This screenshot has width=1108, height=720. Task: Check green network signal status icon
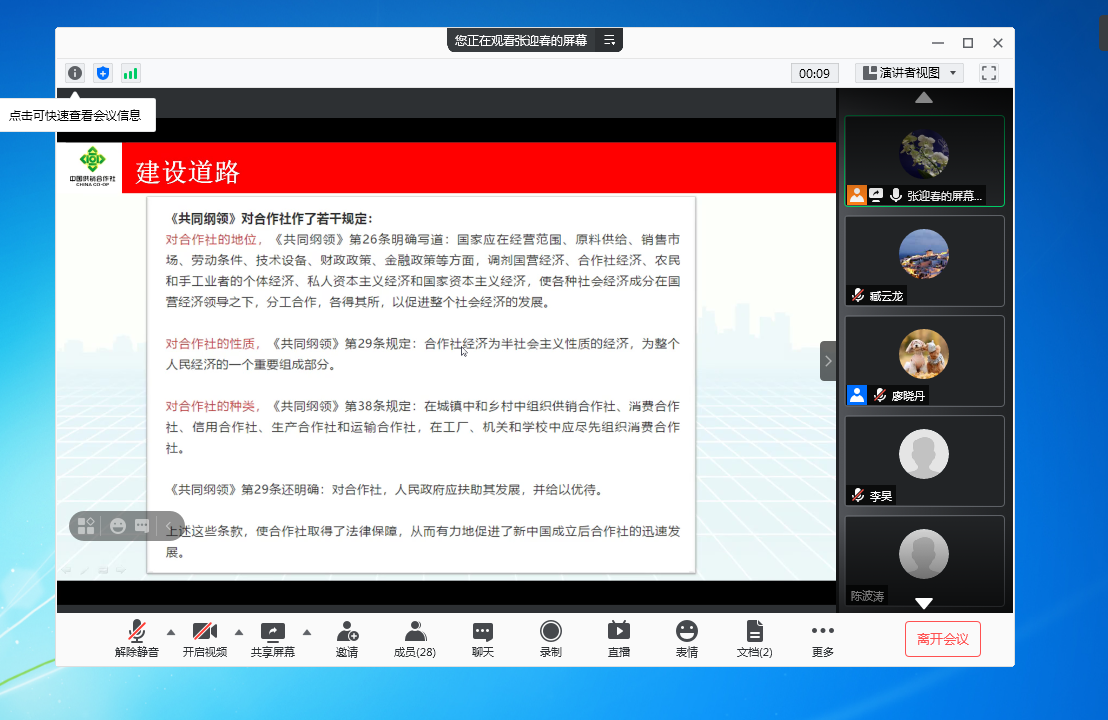131,73
